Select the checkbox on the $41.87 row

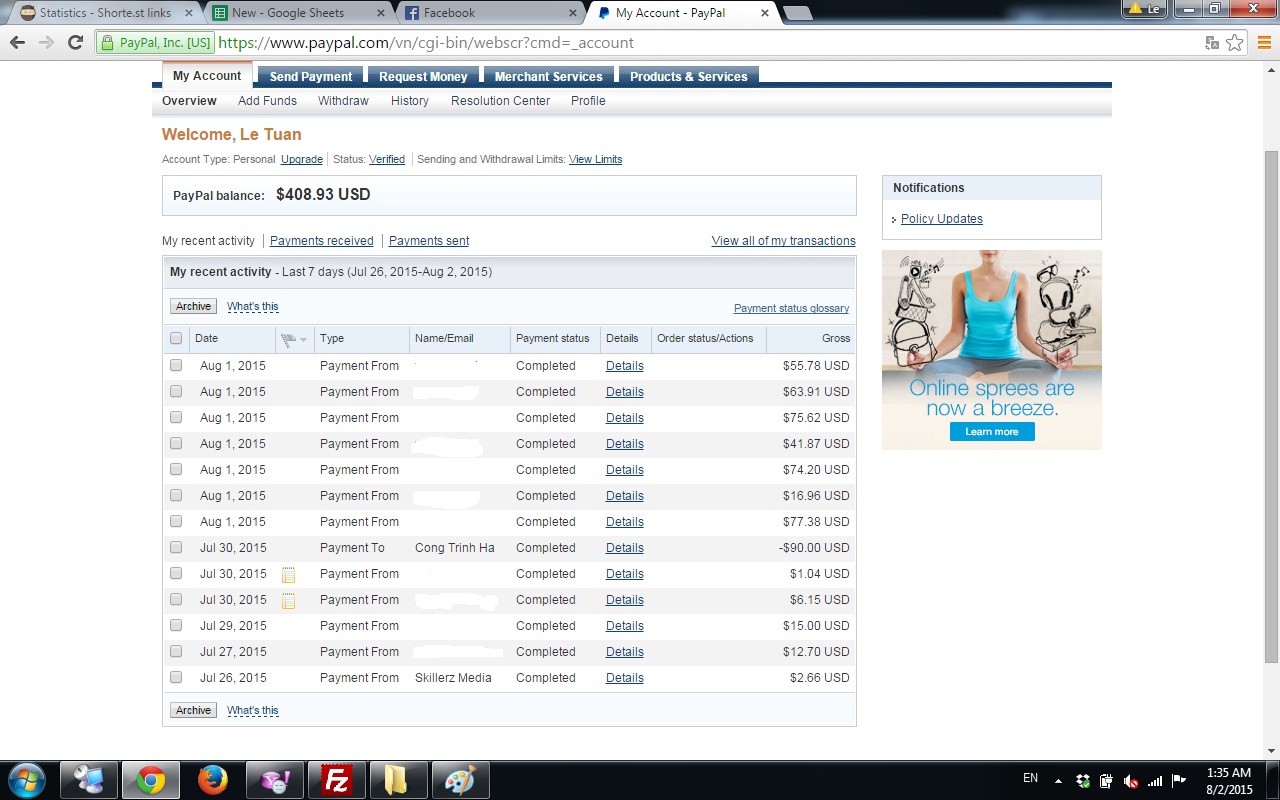coord(176,443)
